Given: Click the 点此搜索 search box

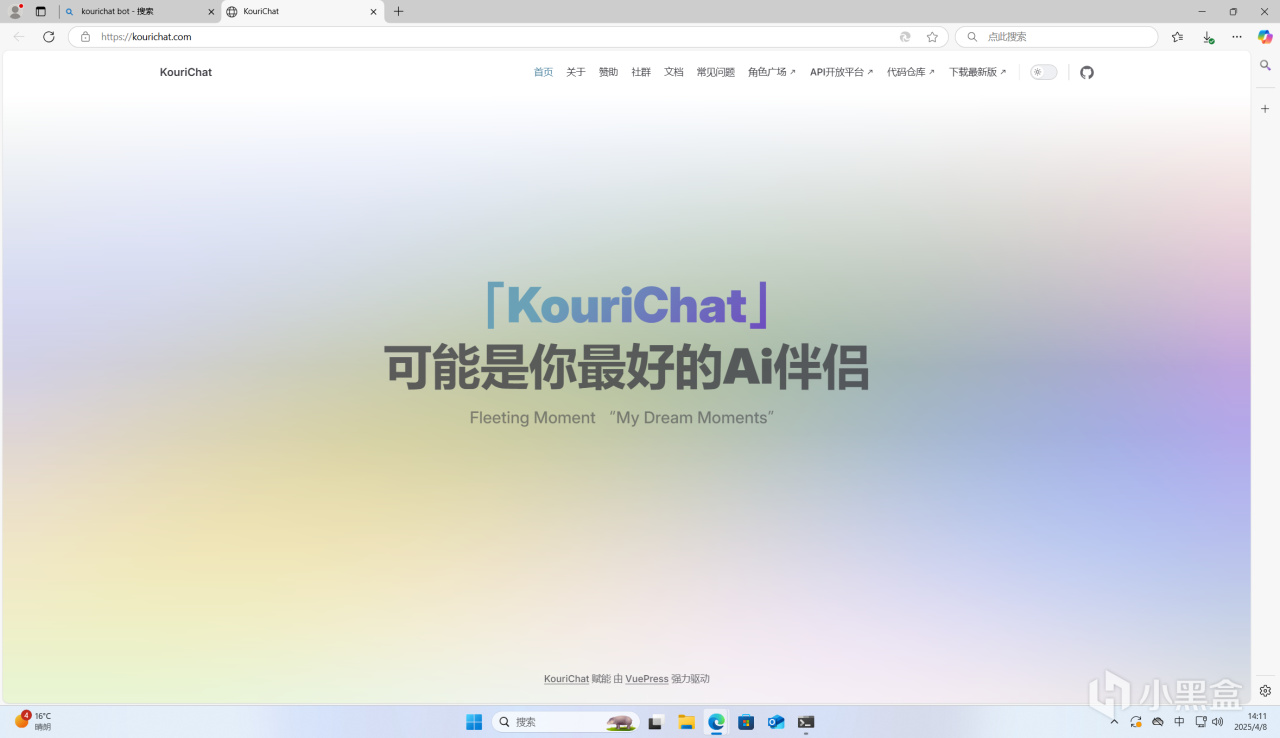Looking at the screenshot, I should (1057, 37).
